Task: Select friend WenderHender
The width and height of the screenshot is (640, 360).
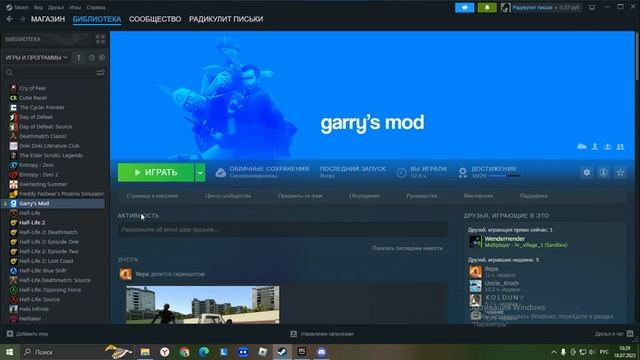Action: coord(518,242)
